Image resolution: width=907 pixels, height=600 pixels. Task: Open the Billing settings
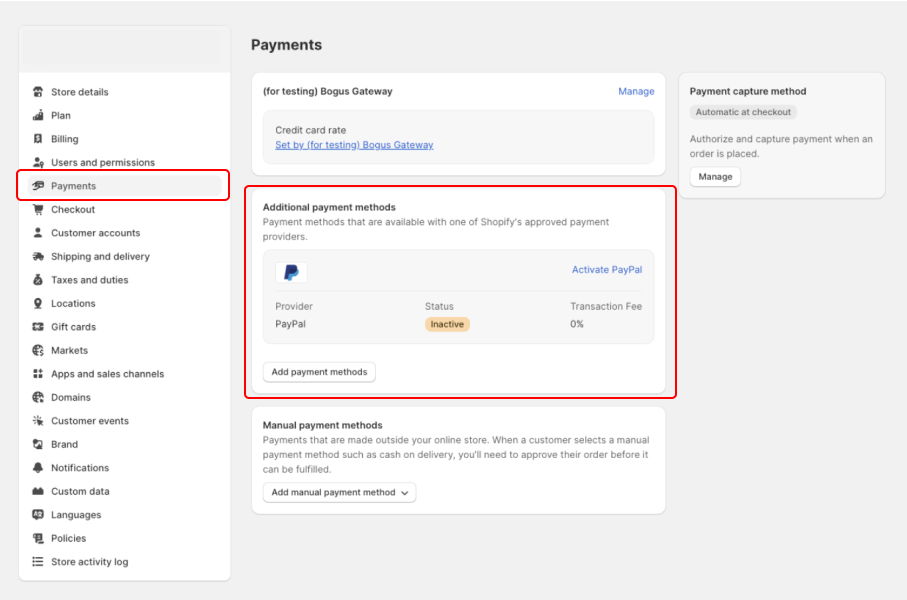[x=64, y=139]
